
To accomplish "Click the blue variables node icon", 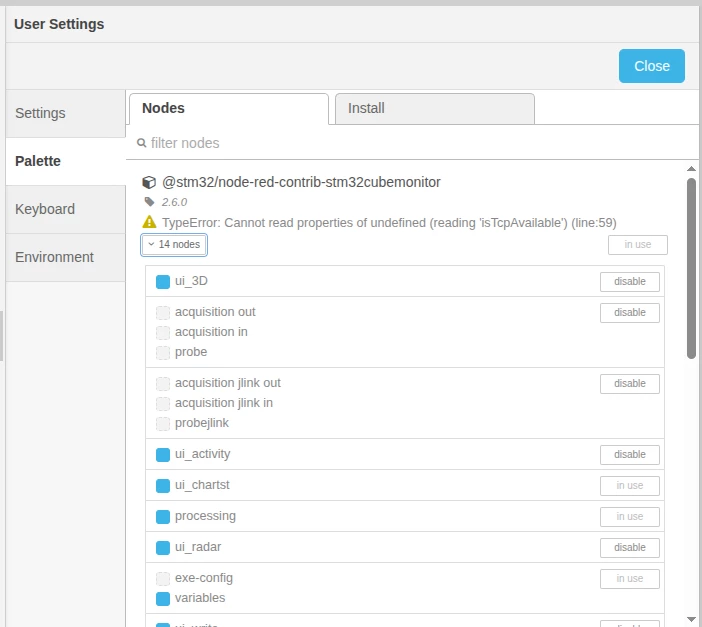I will (163, 598).
